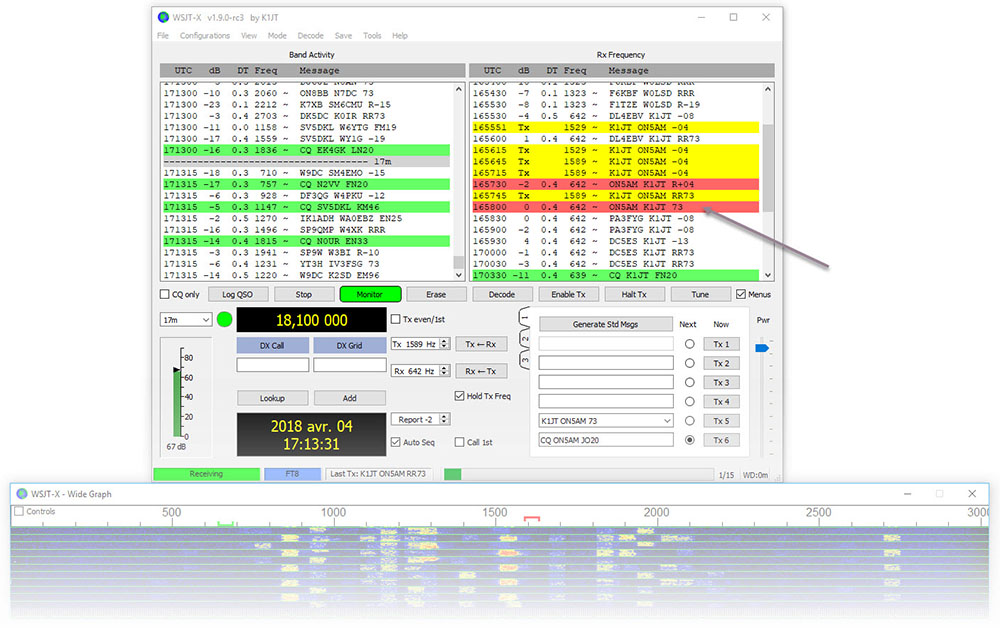The width and height of the screenshot is (1000, 628).
Task: Click the green rig status indicator
Action: [224, 319]
